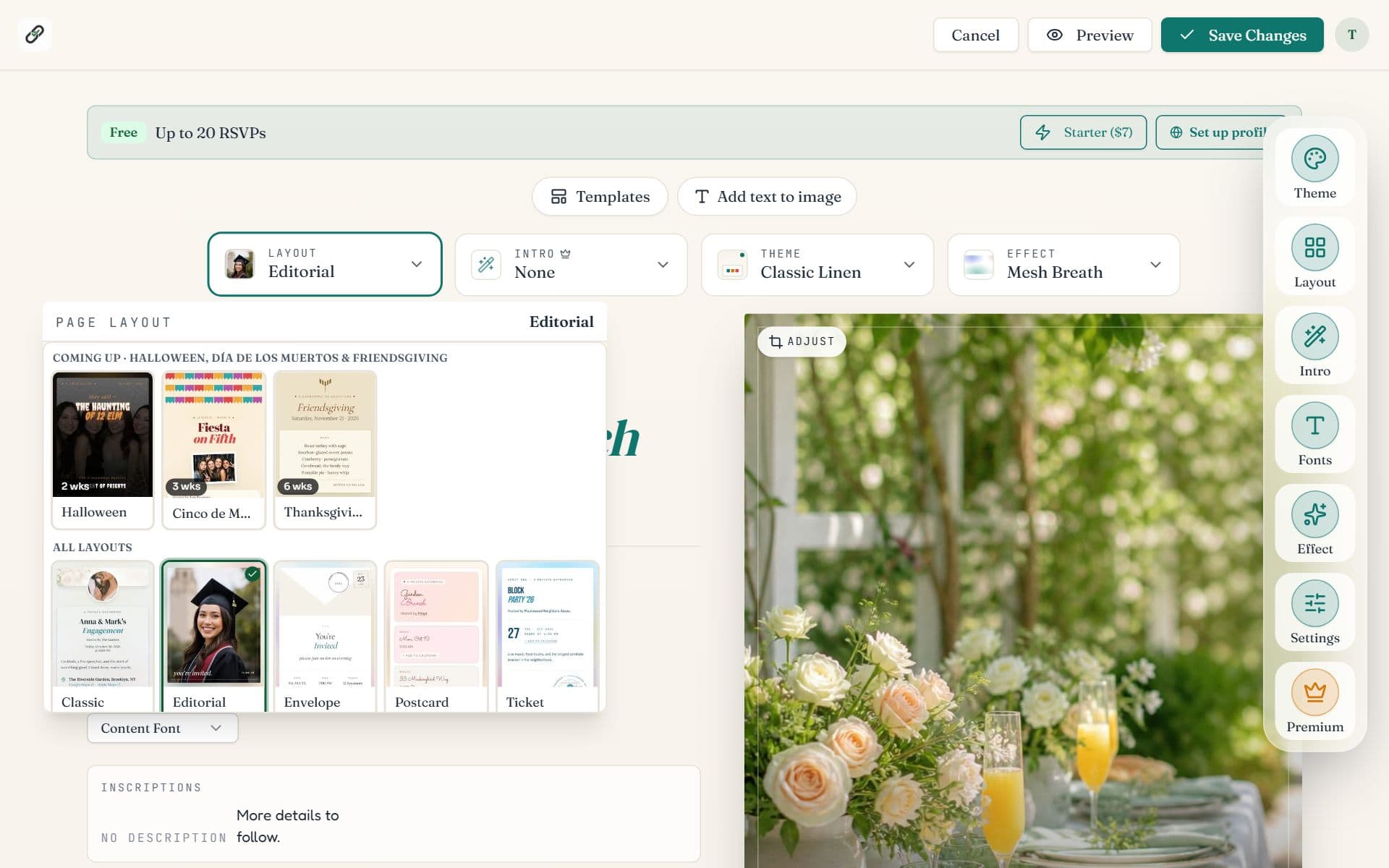Open the Templates button

click(x=600, y=197)
